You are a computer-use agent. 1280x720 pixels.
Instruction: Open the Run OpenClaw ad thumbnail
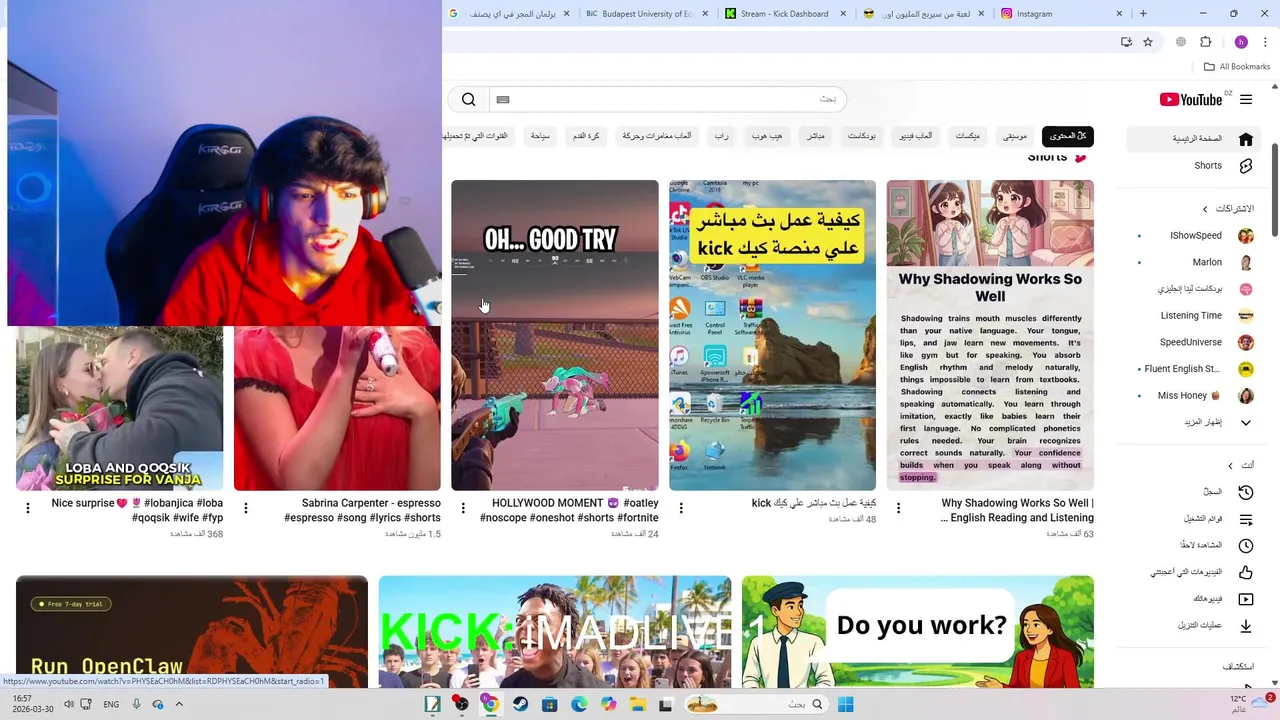[x=192, y=631]
